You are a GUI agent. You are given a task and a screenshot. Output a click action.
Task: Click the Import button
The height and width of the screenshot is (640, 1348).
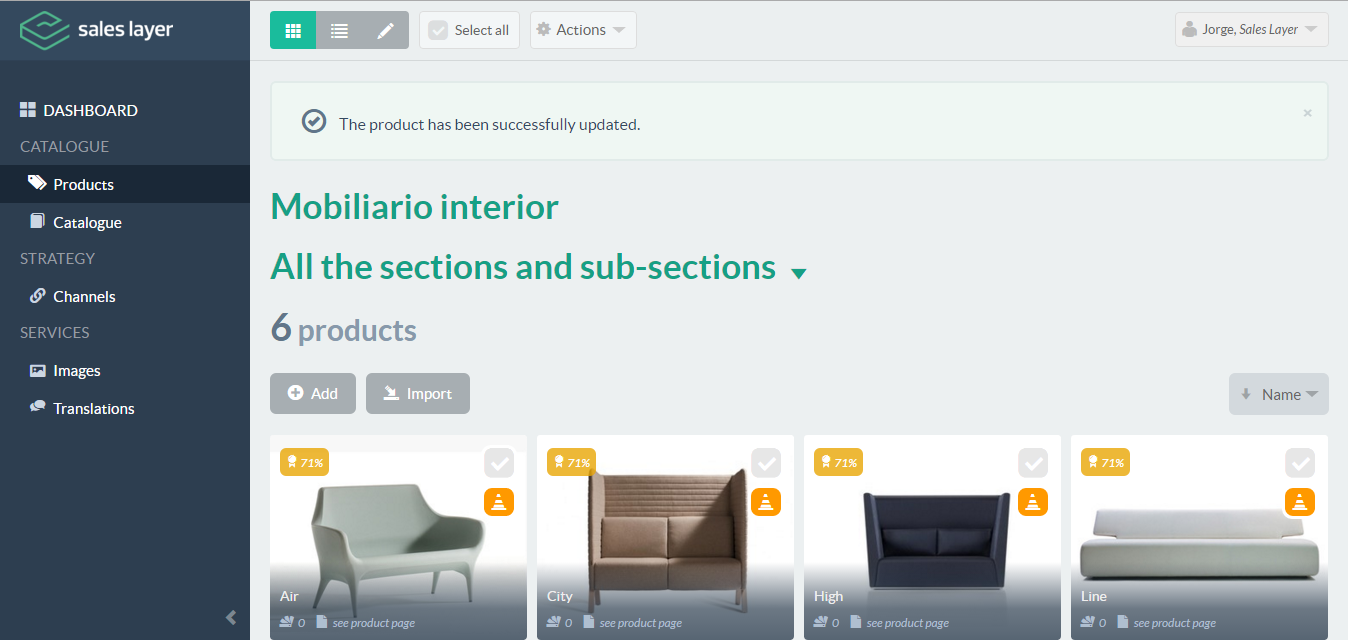pyautogui.click(x=418, y=394)
